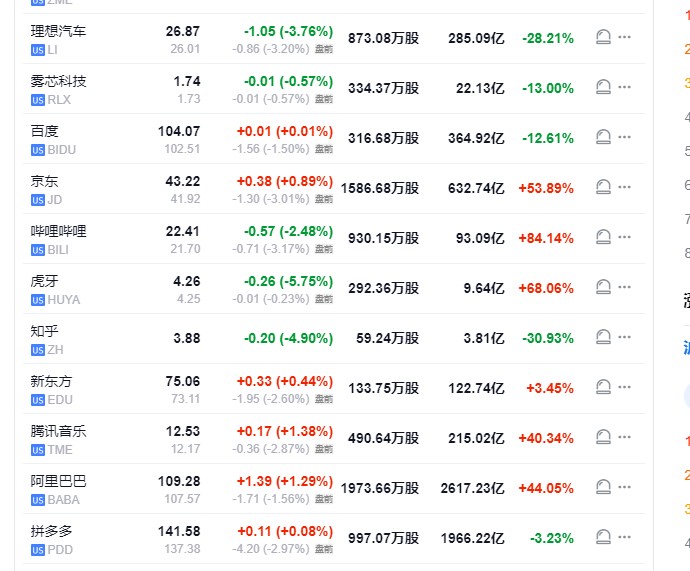Screen dimensions: 690x571
Task: Select 腾讯音乐 +40.34% year-to-date value
Action: pyautogui.click(x=545, y=438)
